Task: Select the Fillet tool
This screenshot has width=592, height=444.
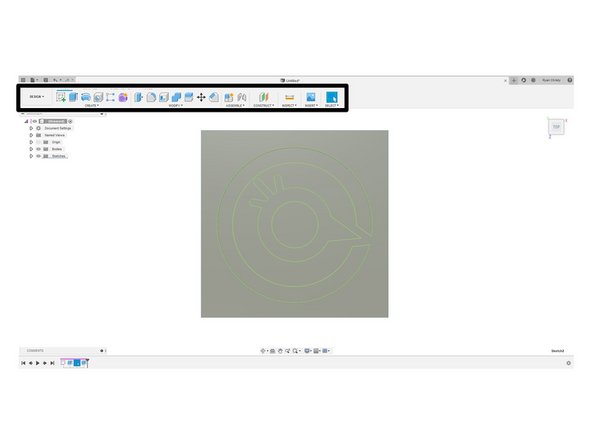Action: pyautogui.click(x=151, y=97)
